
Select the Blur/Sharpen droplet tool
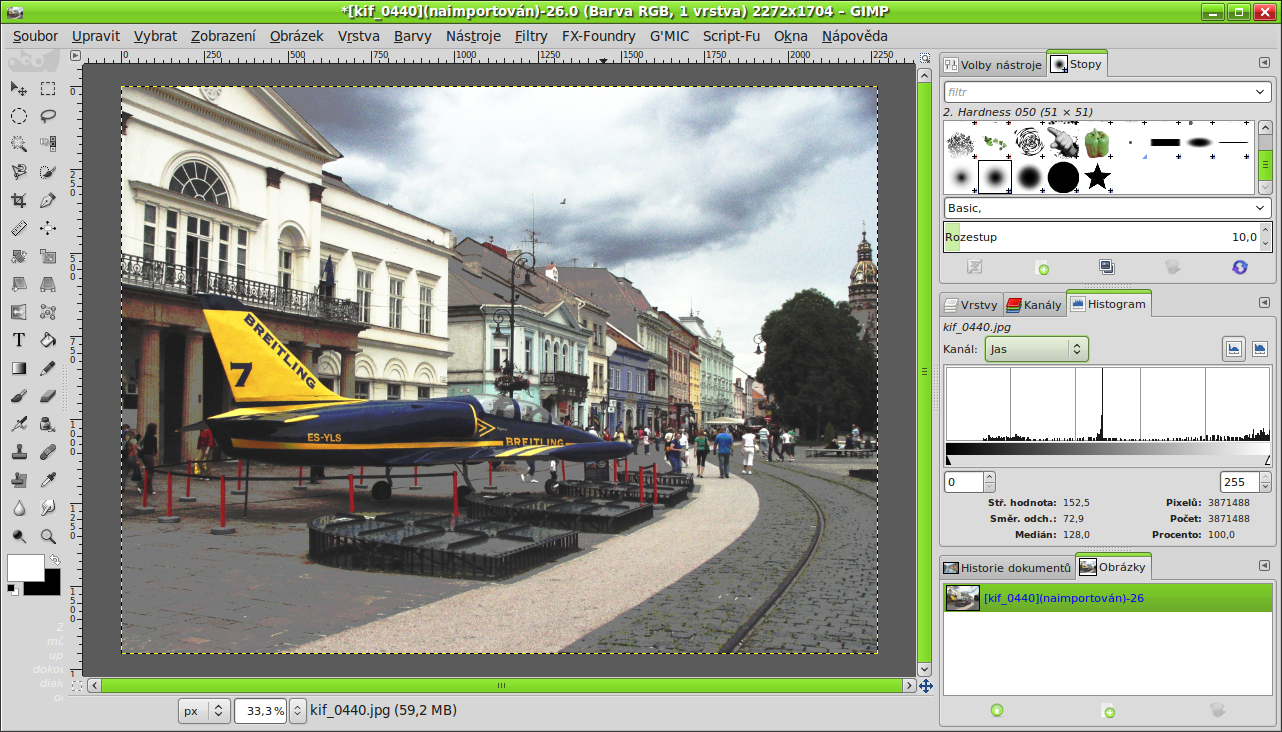coord(19,508)
